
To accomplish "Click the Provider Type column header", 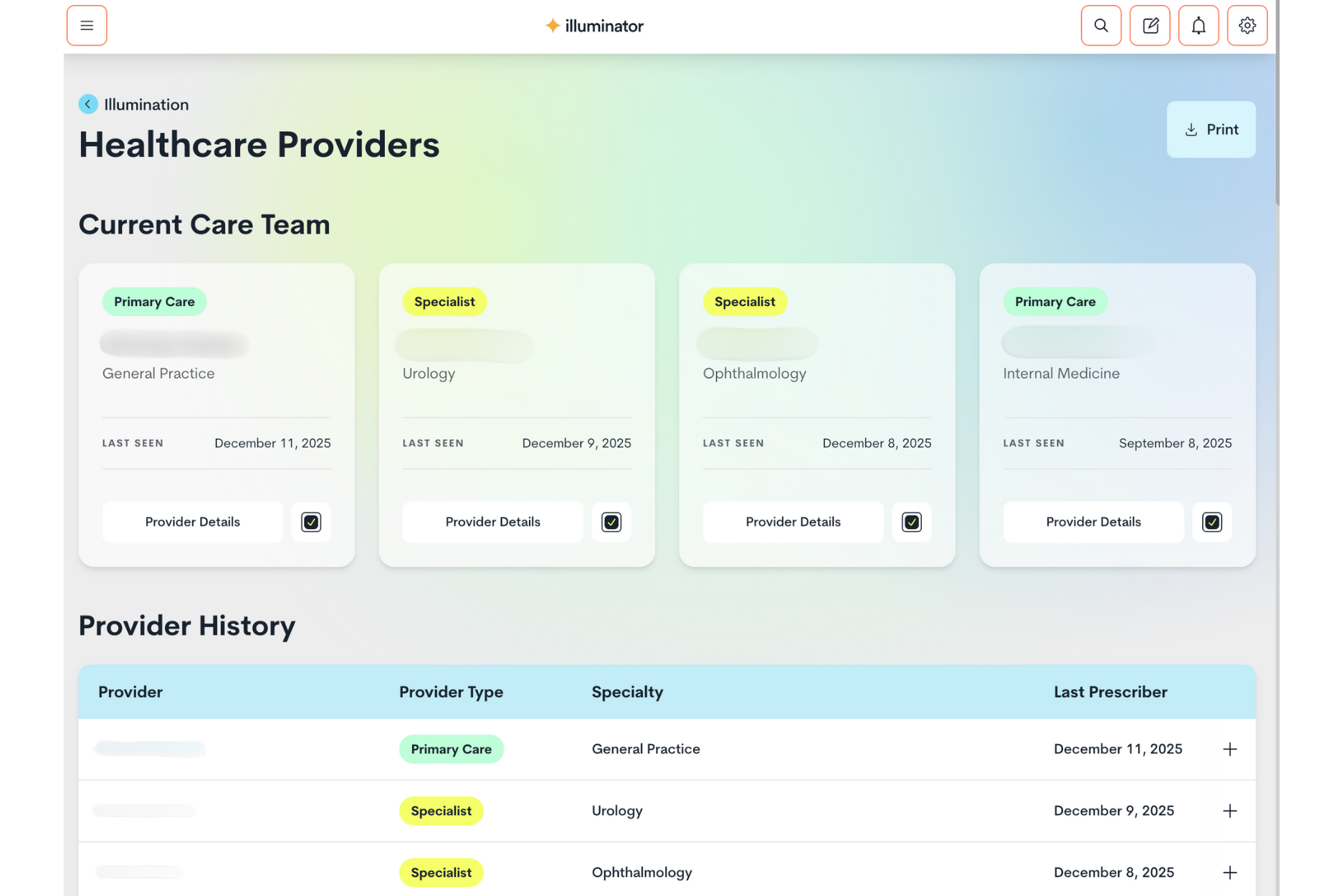I will coord(451,692).
